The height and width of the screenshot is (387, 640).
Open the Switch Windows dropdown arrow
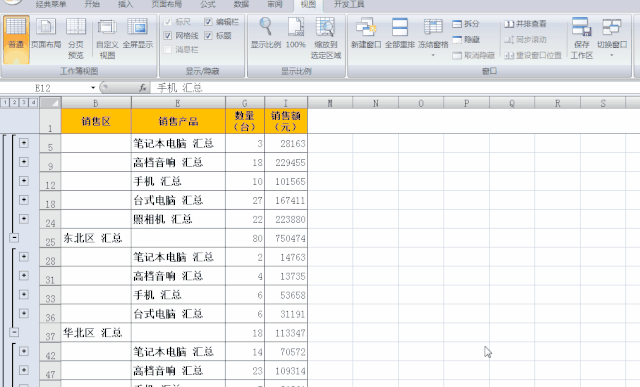[611, 55]
